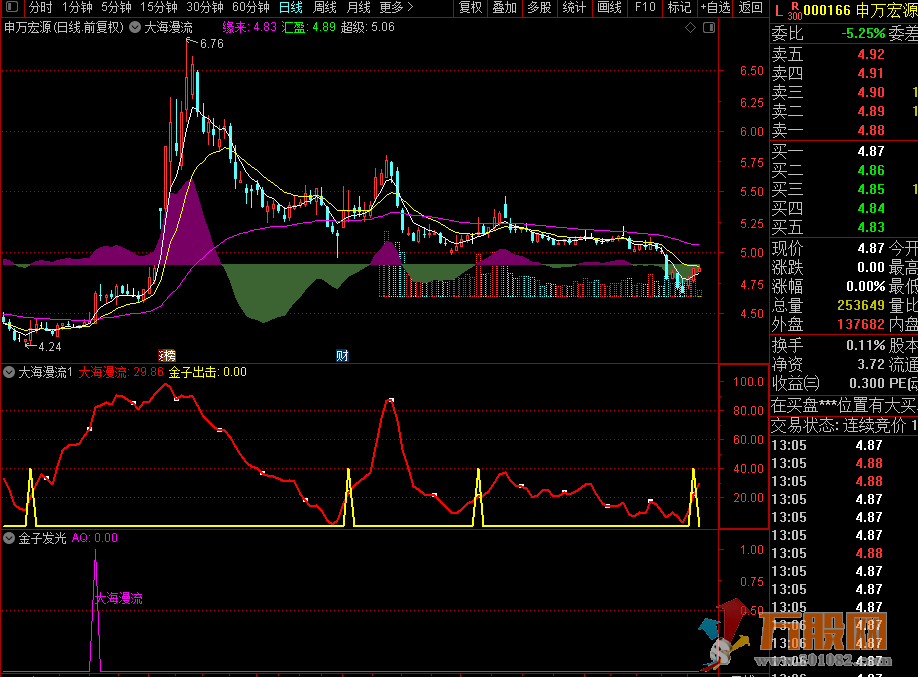The image size is (918, 677).
Task: Select the 5分钟 period tab
Action: point(116,8)
